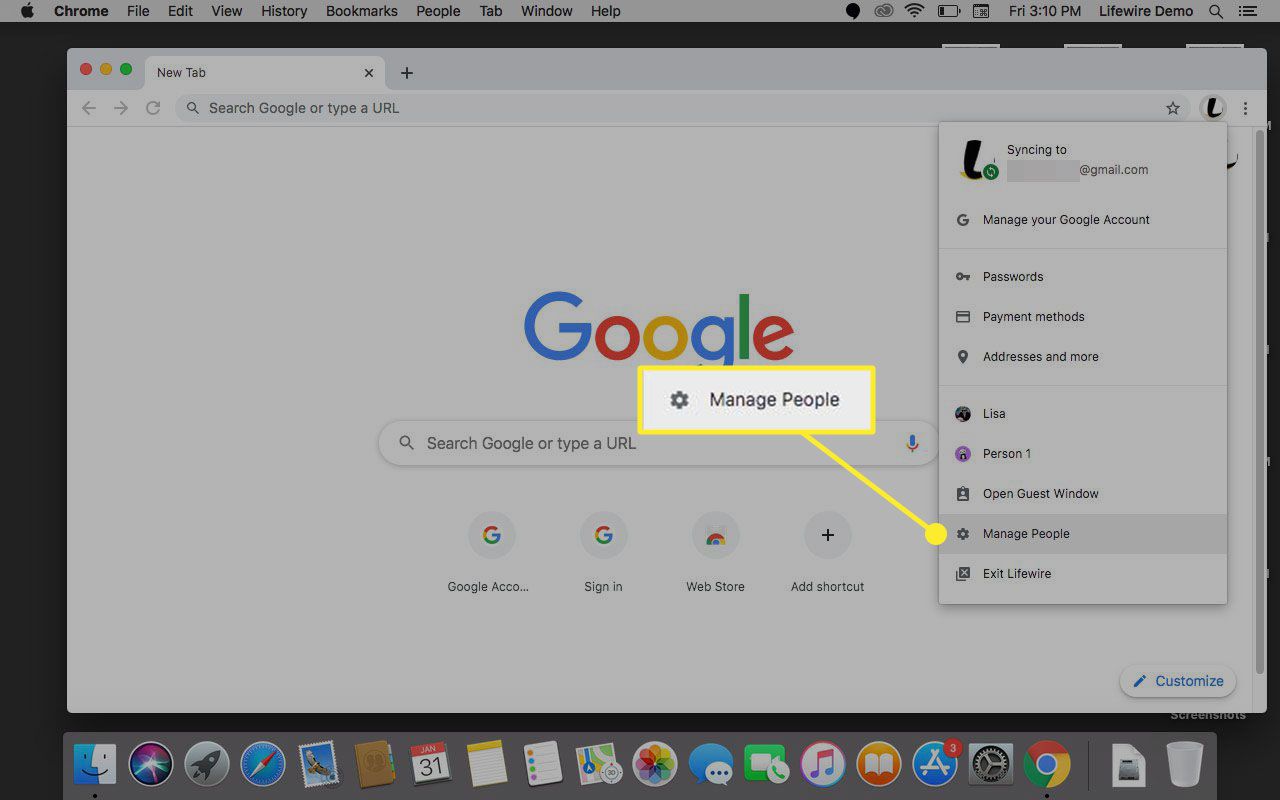
Task: Open Finder from the Dock
Action: pos(96,765)
